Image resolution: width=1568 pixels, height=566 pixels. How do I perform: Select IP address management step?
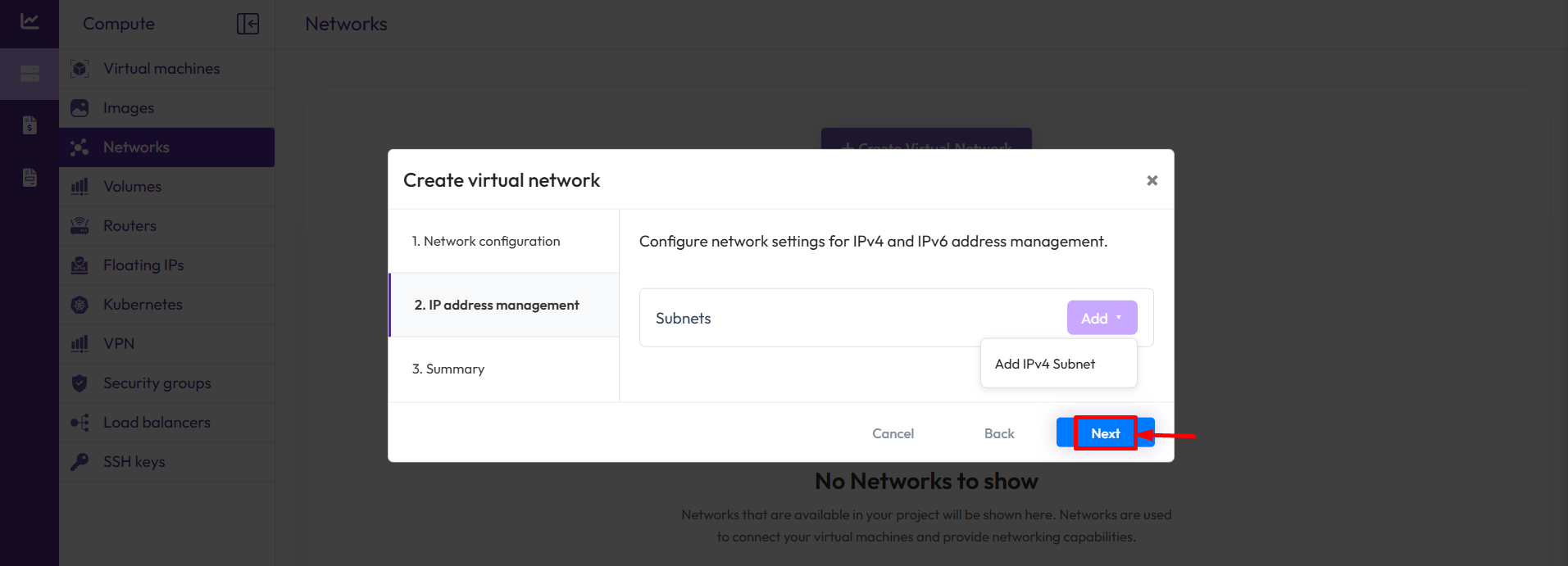pyautogui.click(x=497, y=305)
